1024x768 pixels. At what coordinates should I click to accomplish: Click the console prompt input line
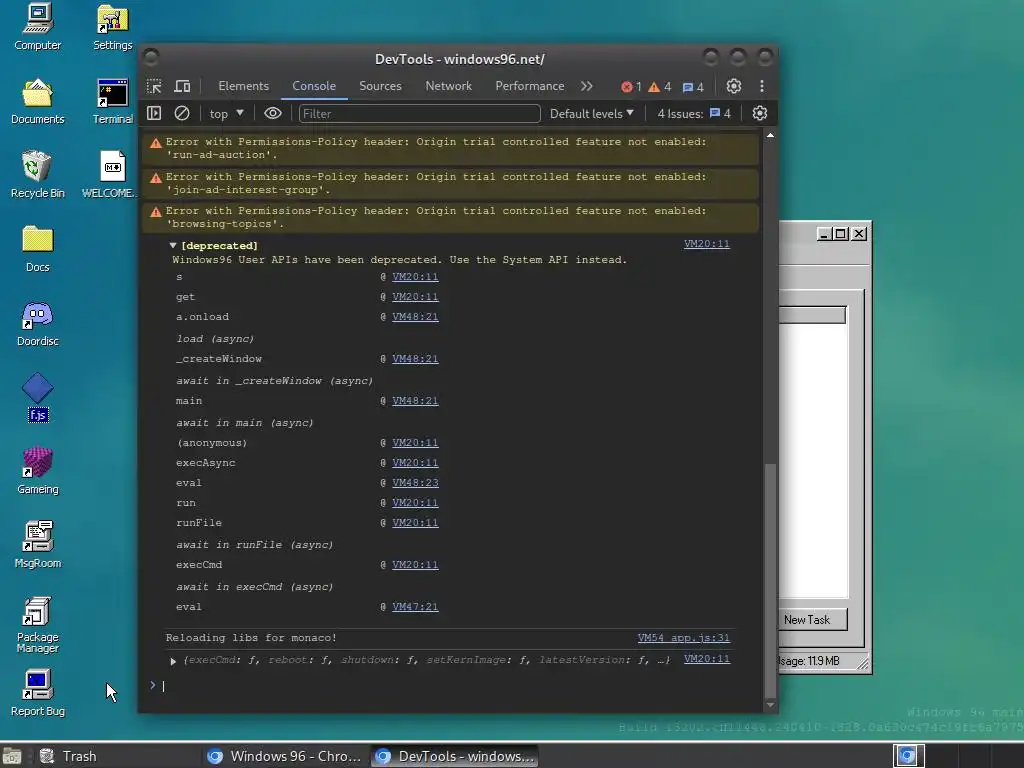click(x=457, y=686)
